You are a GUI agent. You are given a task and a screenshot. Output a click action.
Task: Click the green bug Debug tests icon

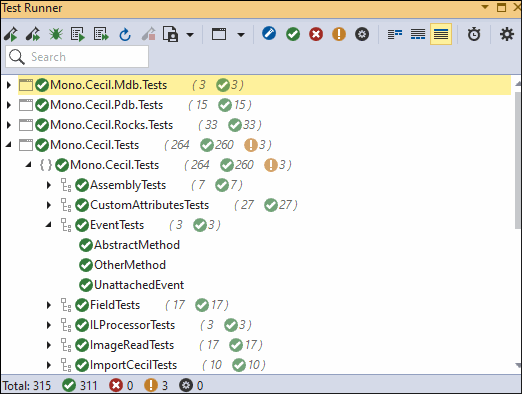click(55, 34)
